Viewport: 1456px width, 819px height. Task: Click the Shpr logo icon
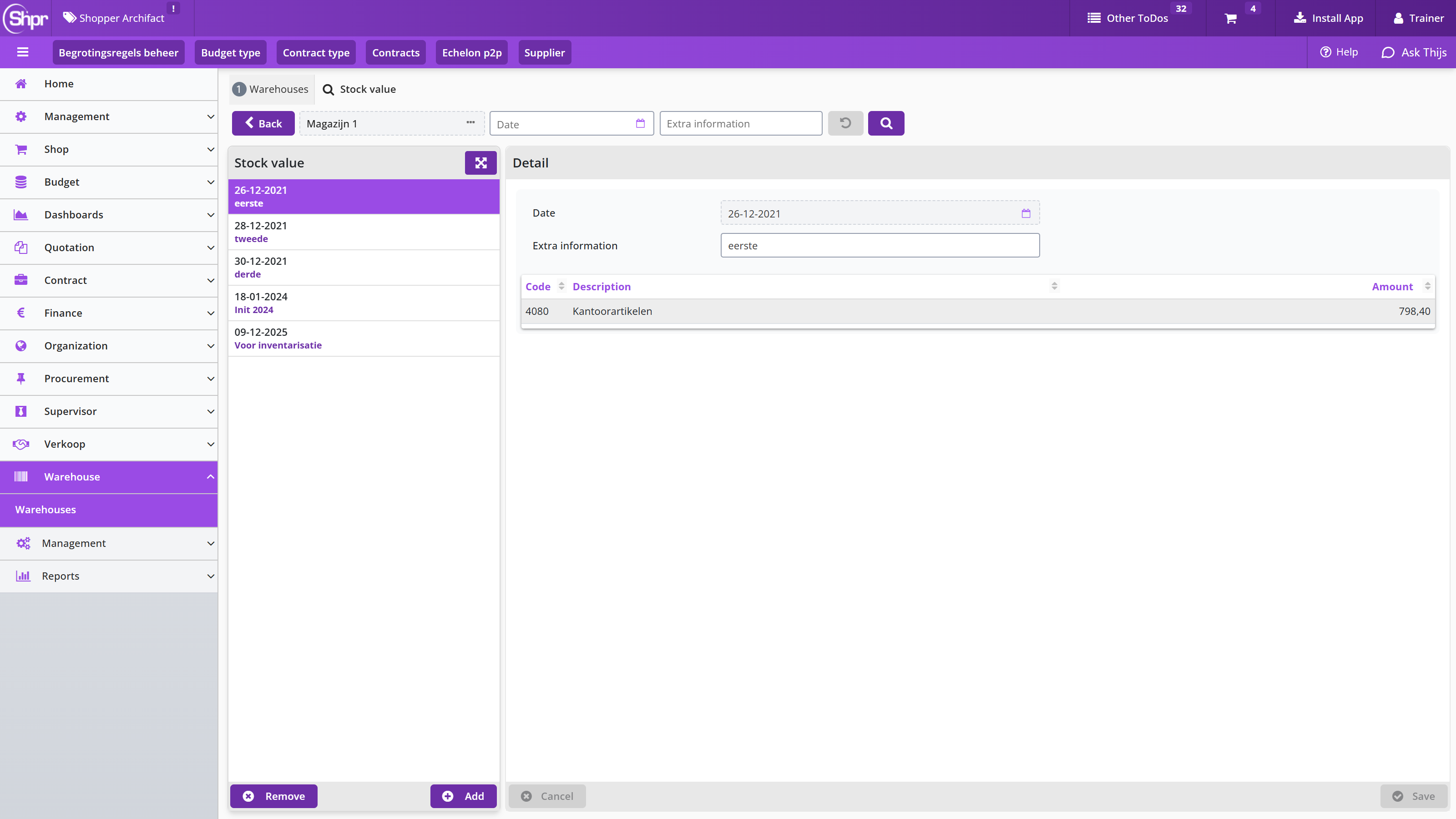(26, 18)
